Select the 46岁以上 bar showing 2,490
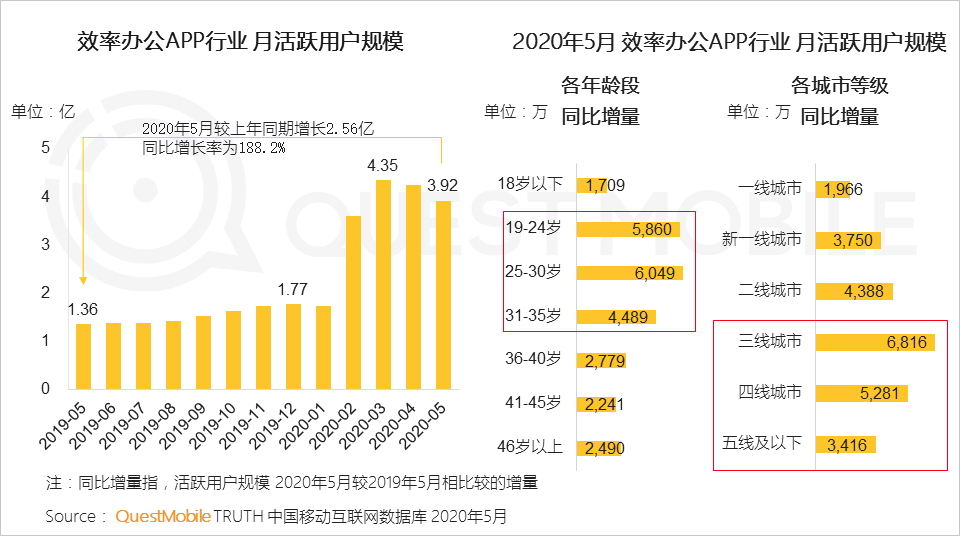Viewport: 960px width, 536px height. click(x=599, y=446)
